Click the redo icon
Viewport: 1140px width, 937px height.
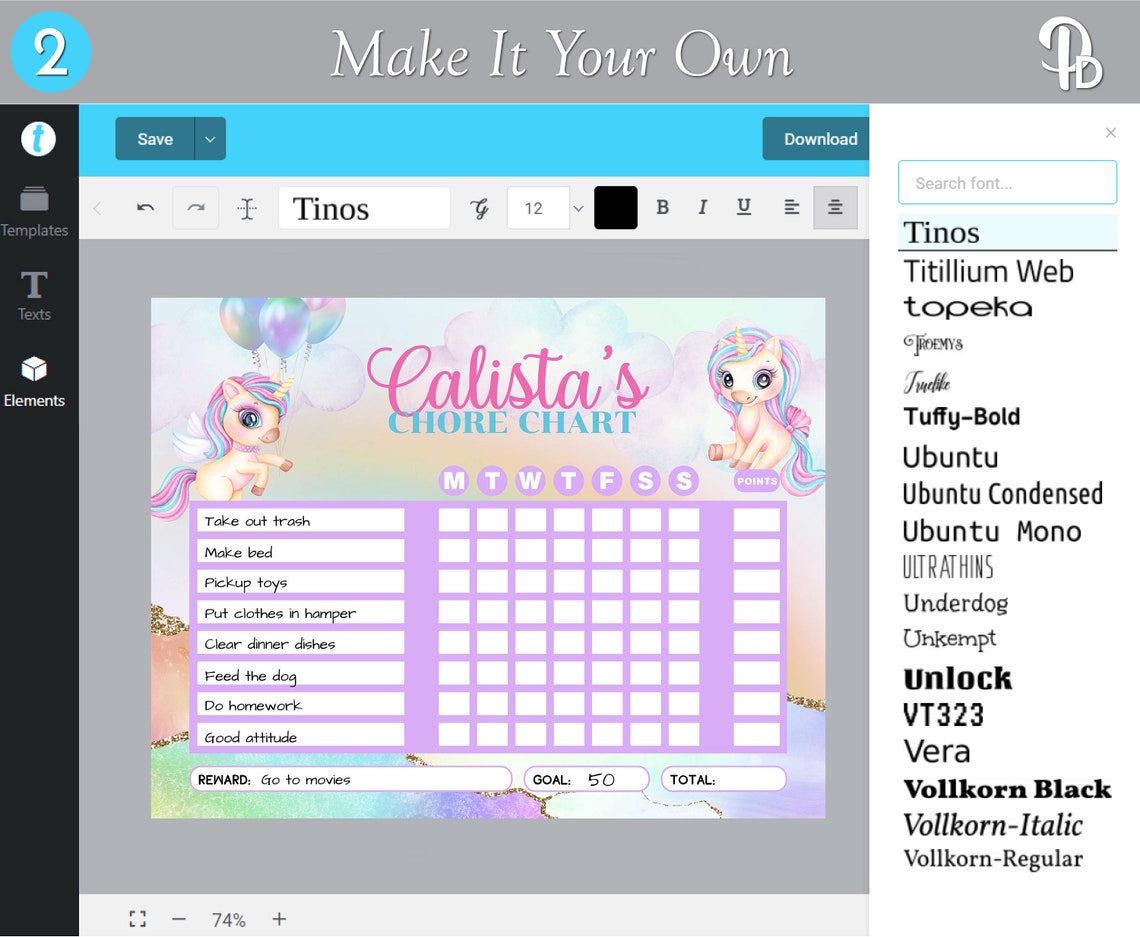pyautogui.click(x=196, y=207)
